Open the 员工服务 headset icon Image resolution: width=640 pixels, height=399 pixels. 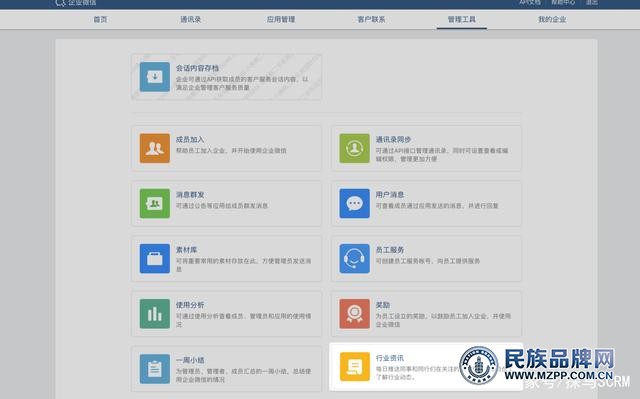pyautogui.click(x=355, y=258)
